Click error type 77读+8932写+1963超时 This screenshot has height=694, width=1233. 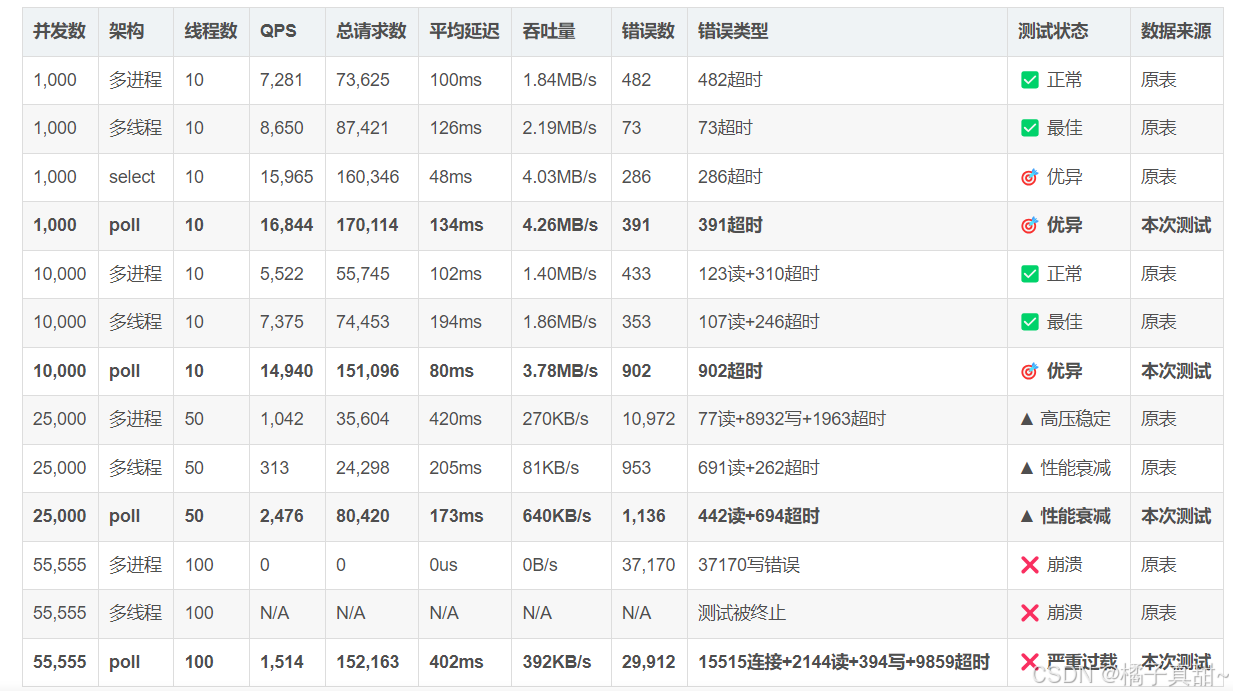tap(792, 419)
